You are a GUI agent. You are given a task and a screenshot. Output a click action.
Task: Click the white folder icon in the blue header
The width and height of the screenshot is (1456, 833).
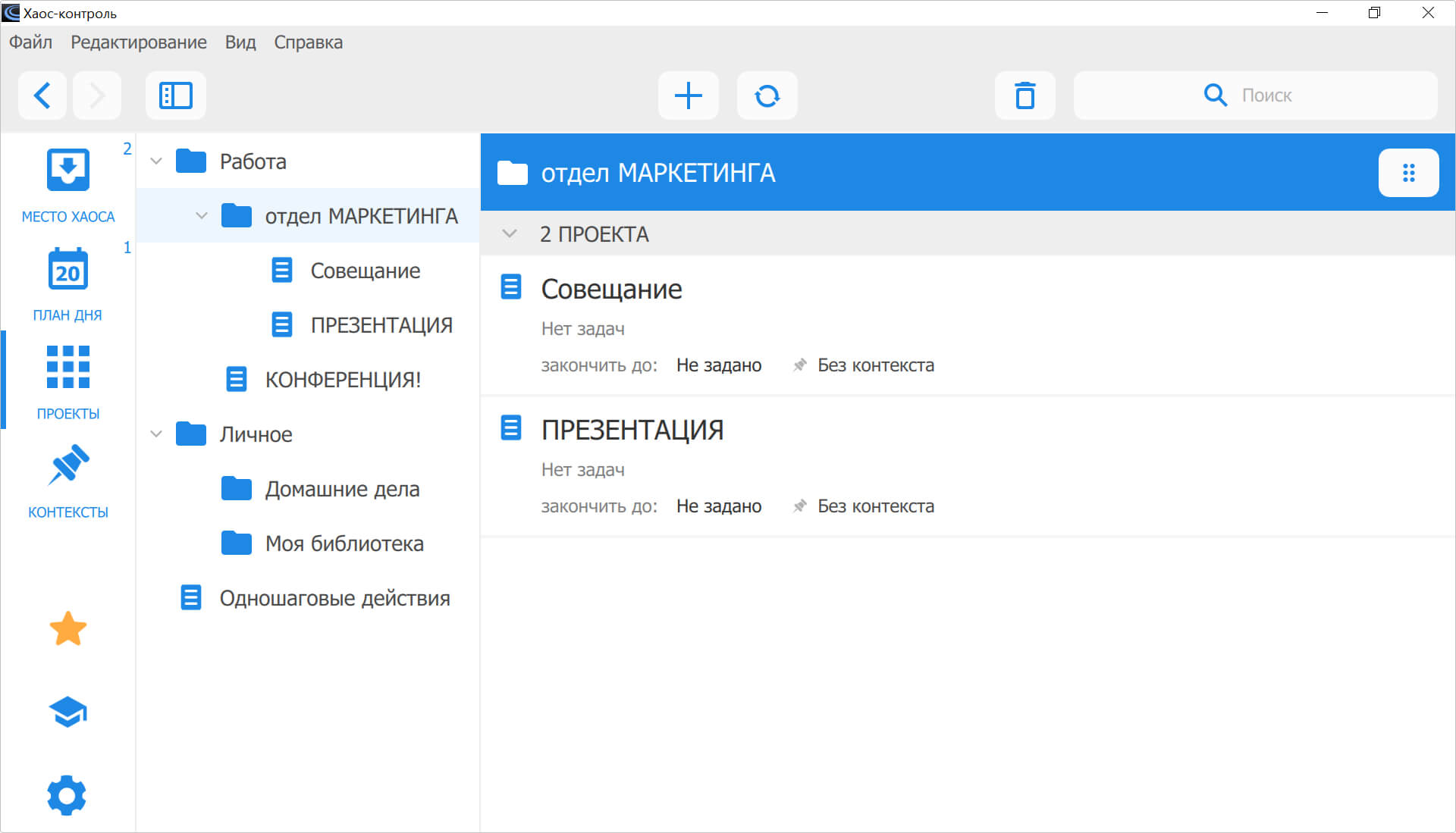coord(513,173)
